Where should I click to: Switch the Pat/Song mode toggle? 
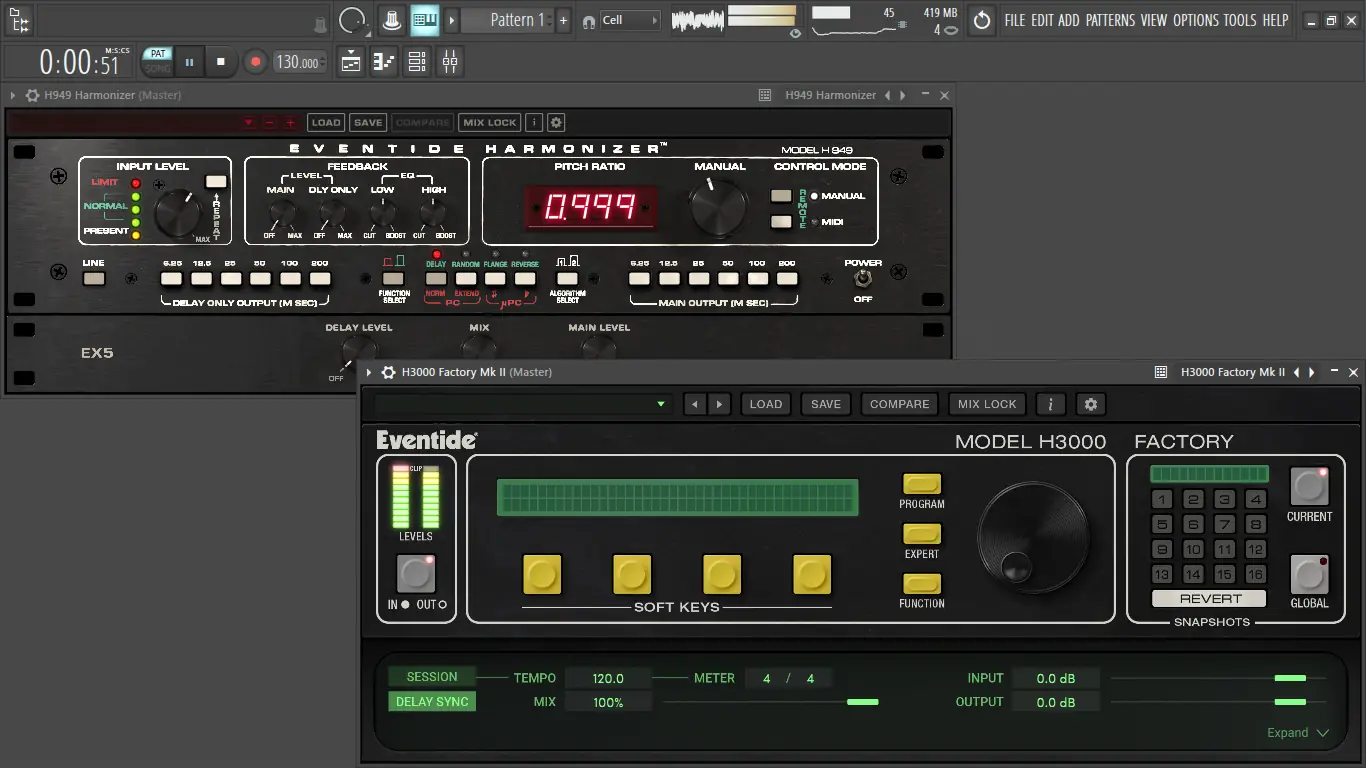click(x=158, y=62)
